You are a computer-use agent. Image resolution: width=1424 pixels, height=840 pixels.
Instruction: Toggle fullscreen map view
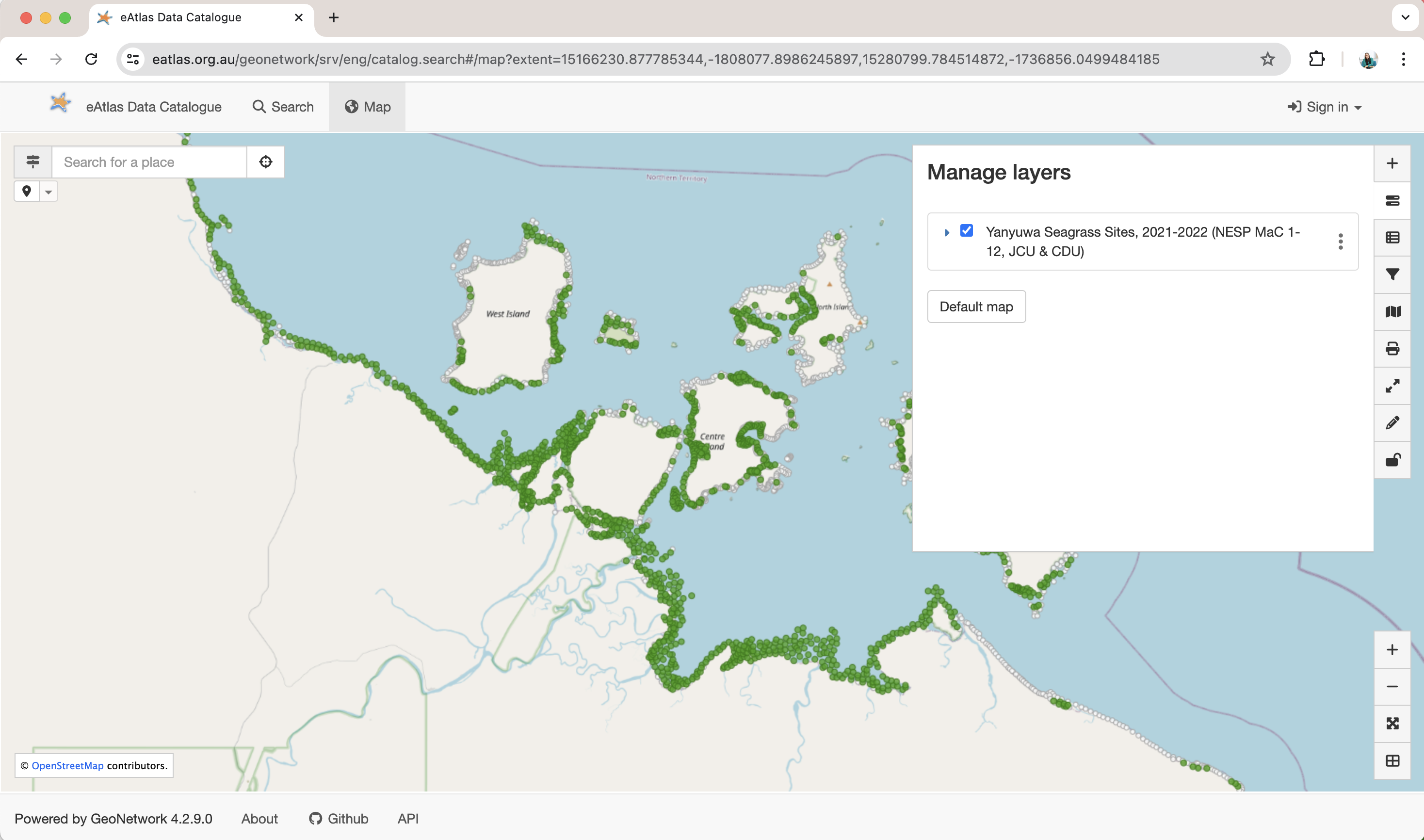click(1393, 386)
